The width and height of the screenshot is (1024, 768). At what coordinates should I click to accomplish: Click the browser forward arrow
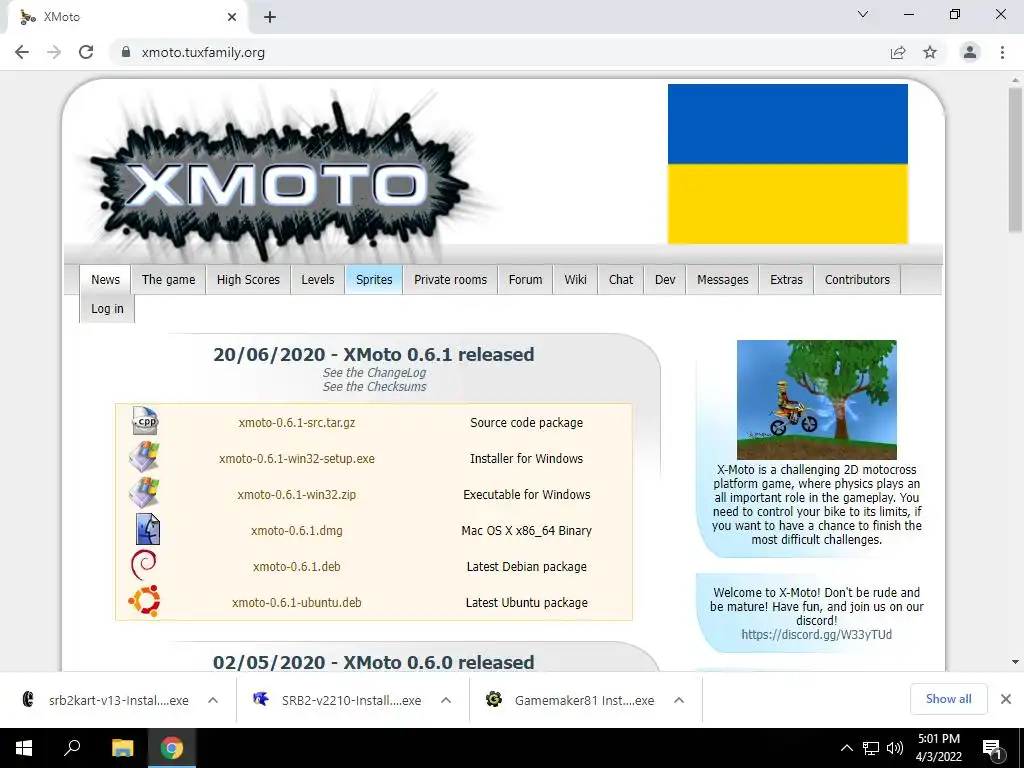click(54, 52)
